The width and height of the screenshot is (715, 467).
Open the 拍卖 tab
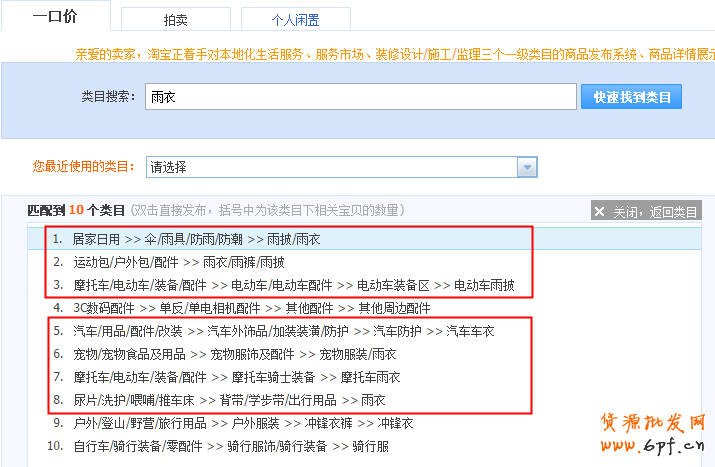tap(175, 20)
